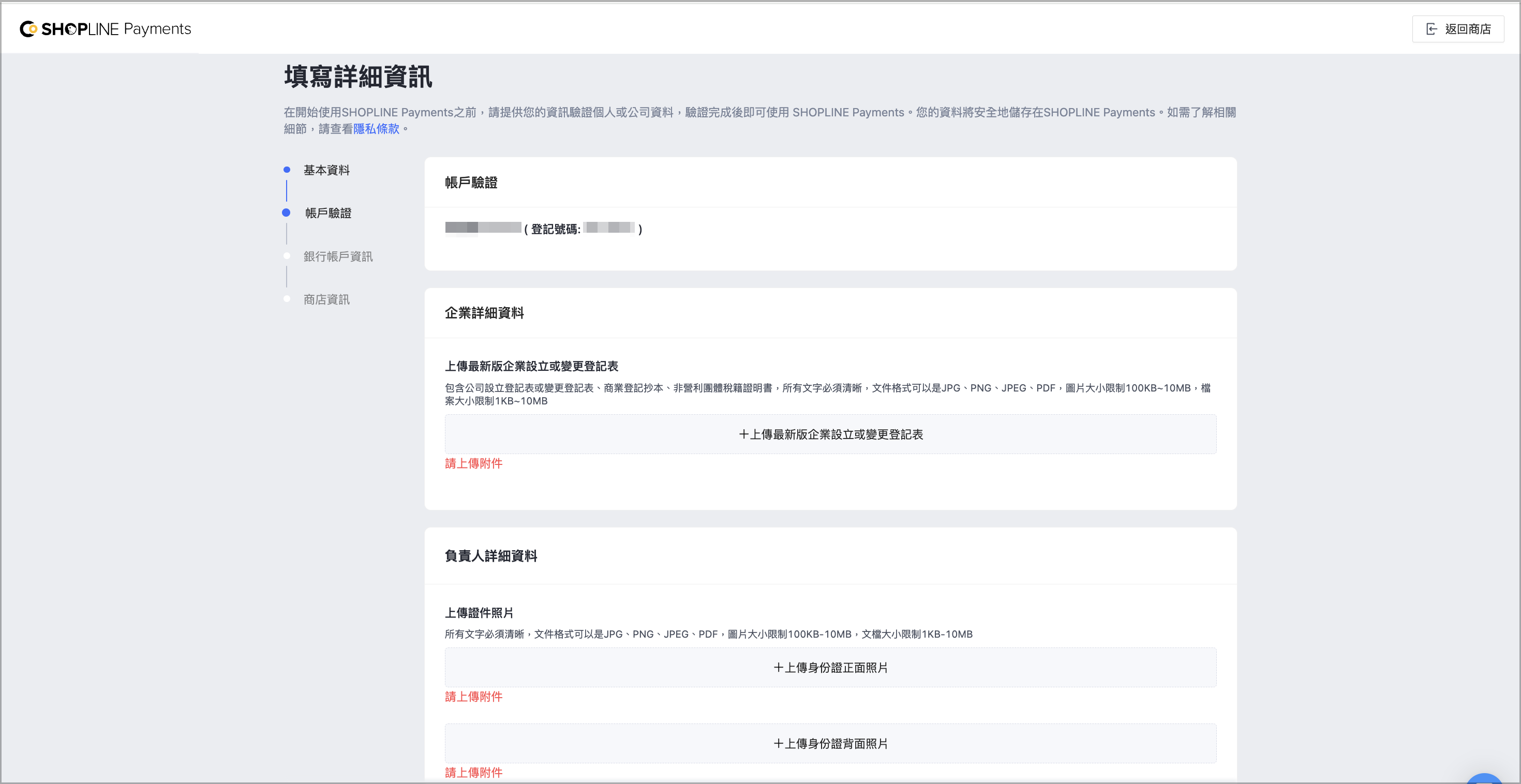
Task: Click the blue chat bubble at bottom right
Action: [1484, 779]
